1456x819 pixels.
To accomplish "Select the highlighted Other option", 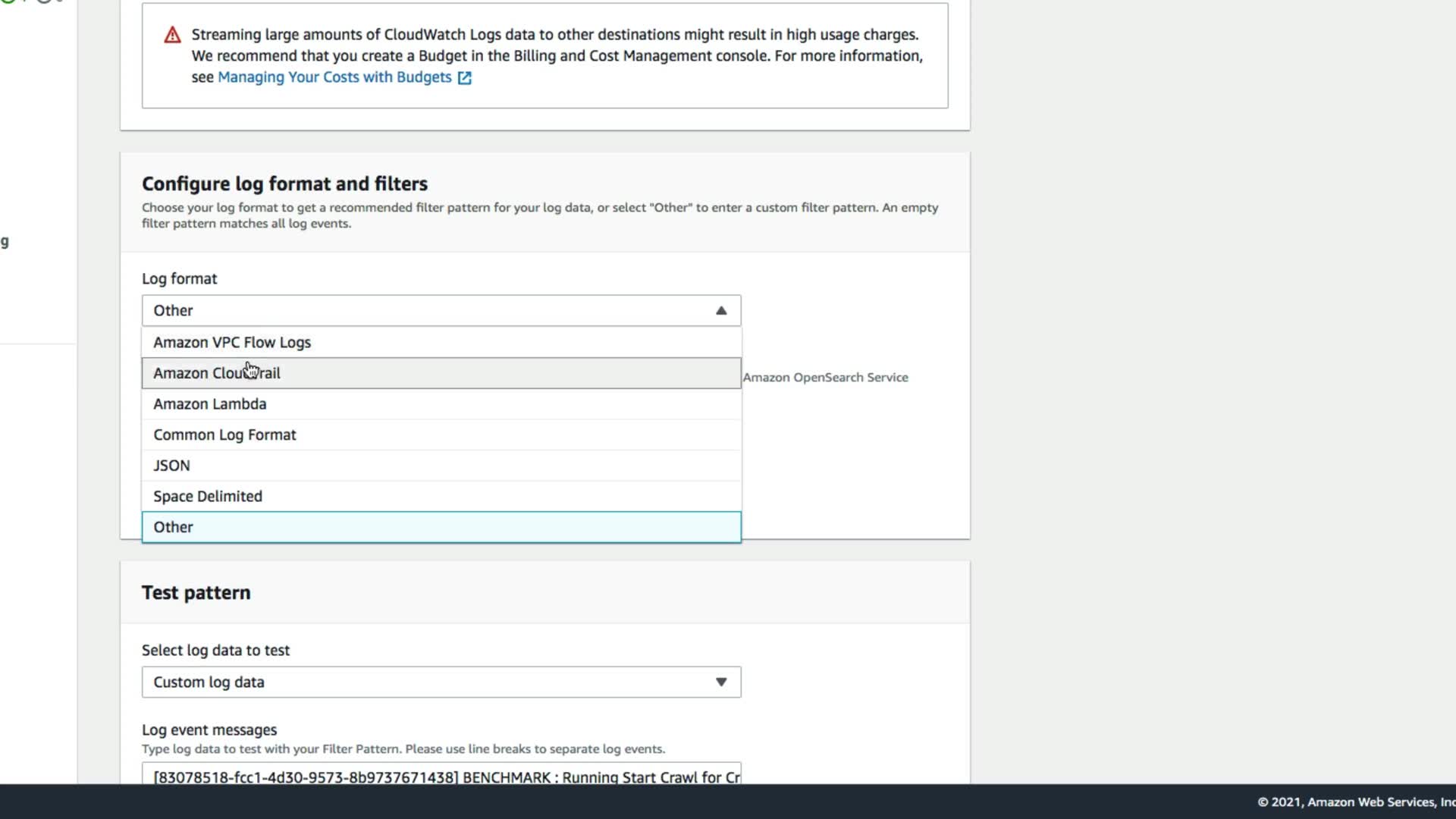I will pyautogui.click(x=174, y=528).
